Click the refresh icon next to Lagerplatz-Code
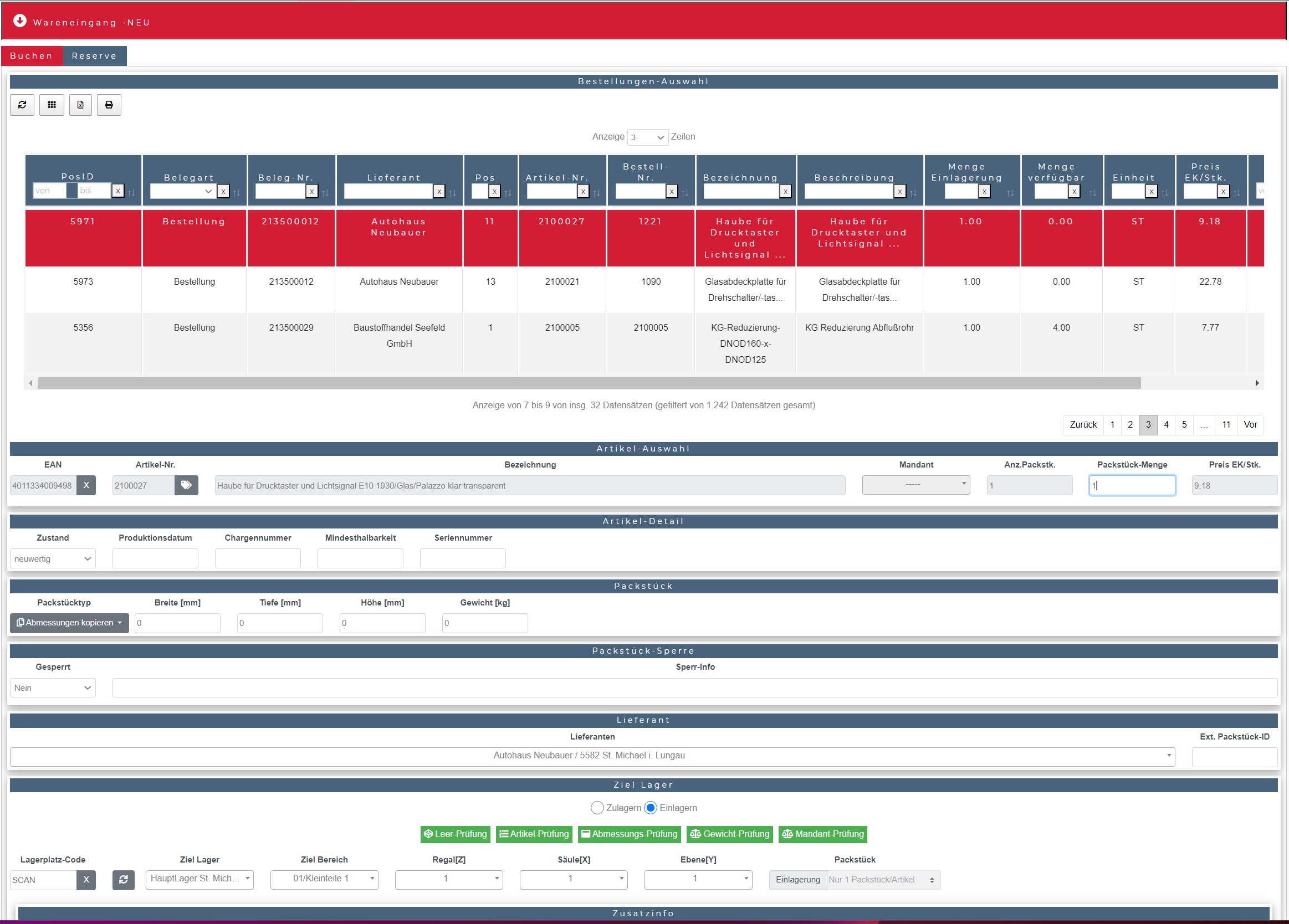 click(124, 880)
